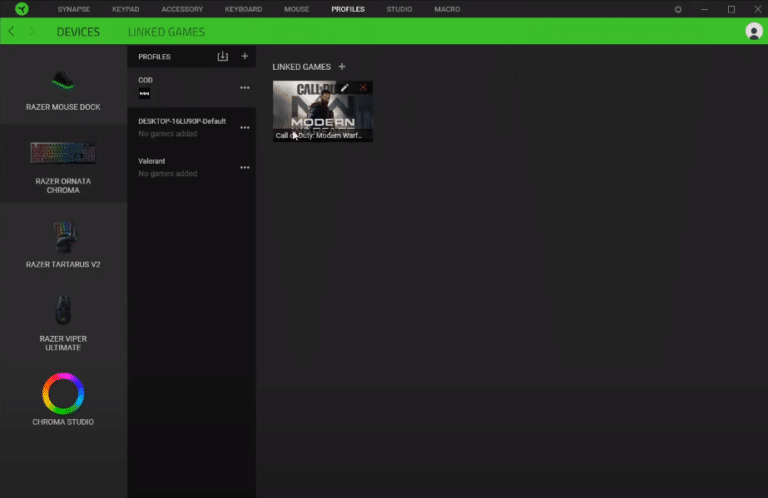Viewport: 768px width, 498px height.
Task: Edit the linked Call of Duty game
Action: (345, 88)
